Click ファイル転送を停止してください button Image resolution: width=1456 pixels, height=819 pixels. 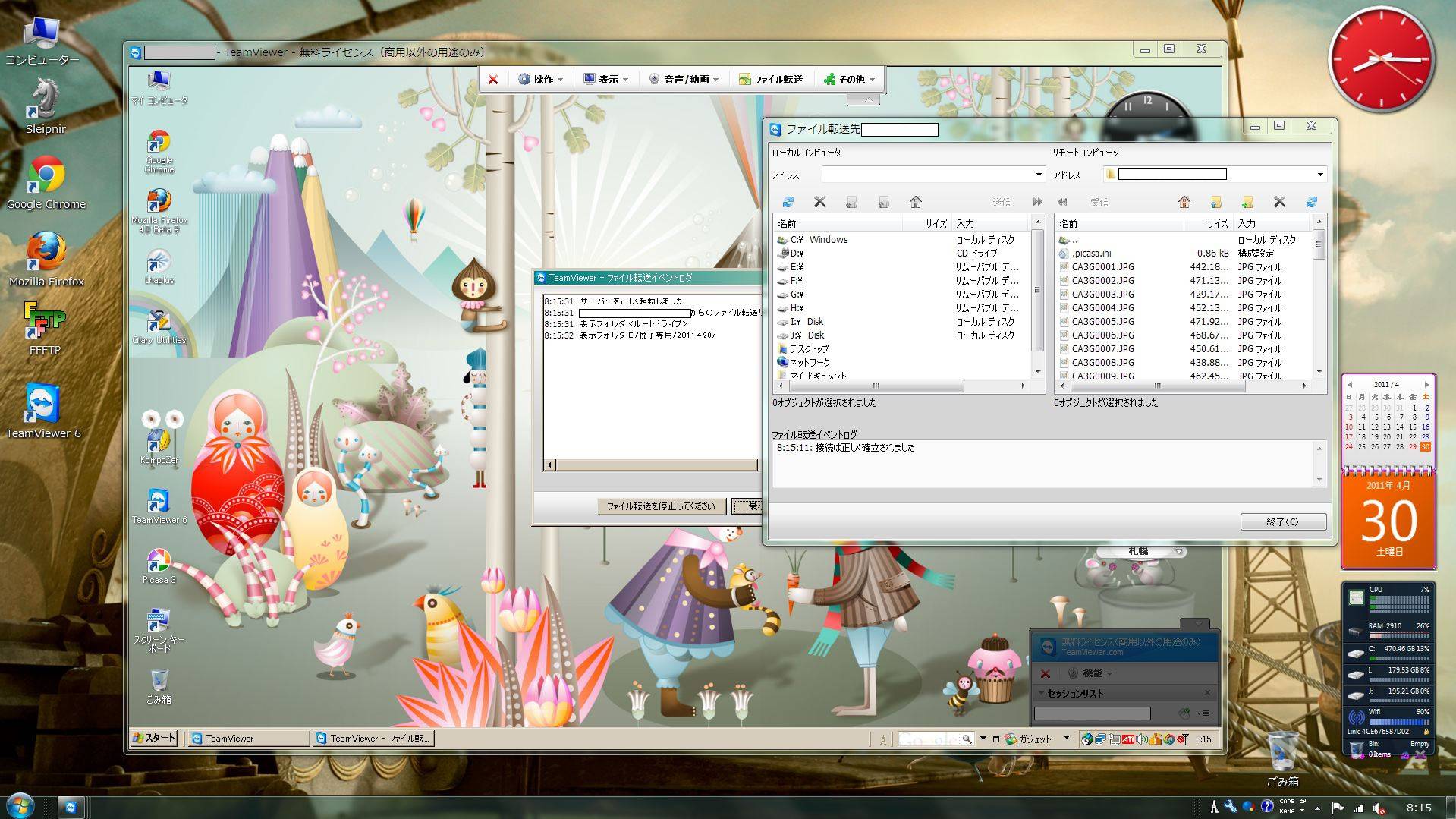(x=661, y=506)
